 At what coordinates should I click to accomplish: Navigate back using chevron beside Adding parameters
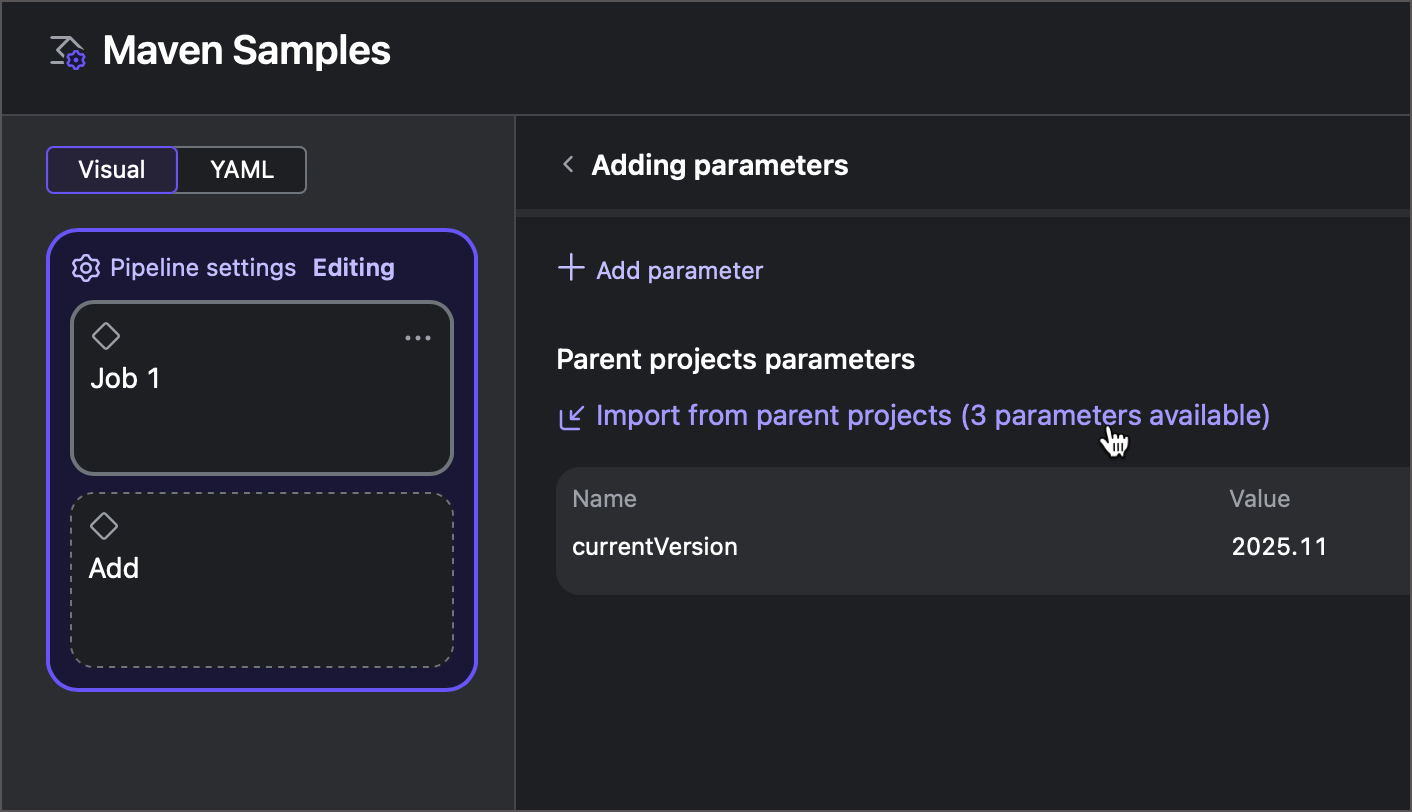click(567, 164)
